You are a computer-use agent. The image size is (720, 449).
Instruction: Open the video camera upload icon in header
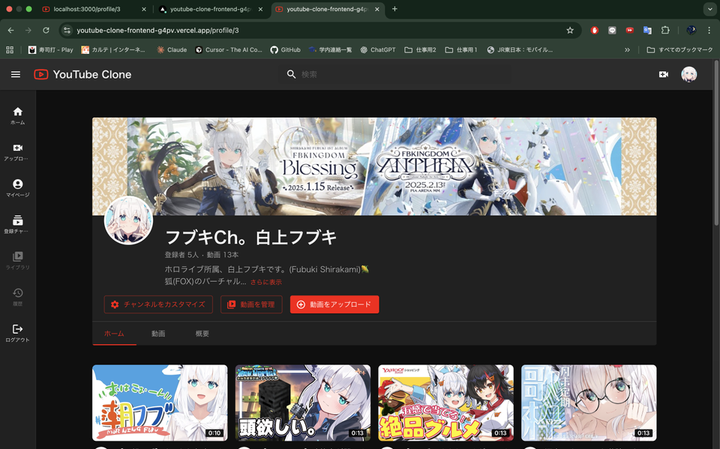pyautogui.click(x=664, y=74)
